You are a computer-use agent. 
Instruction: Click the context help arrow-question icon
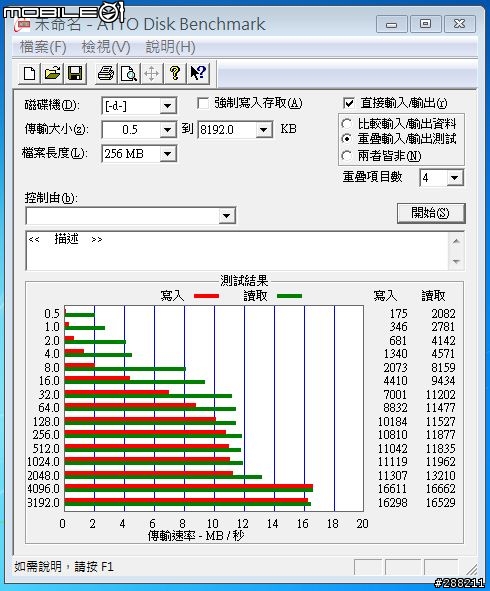tap(198, 73)
